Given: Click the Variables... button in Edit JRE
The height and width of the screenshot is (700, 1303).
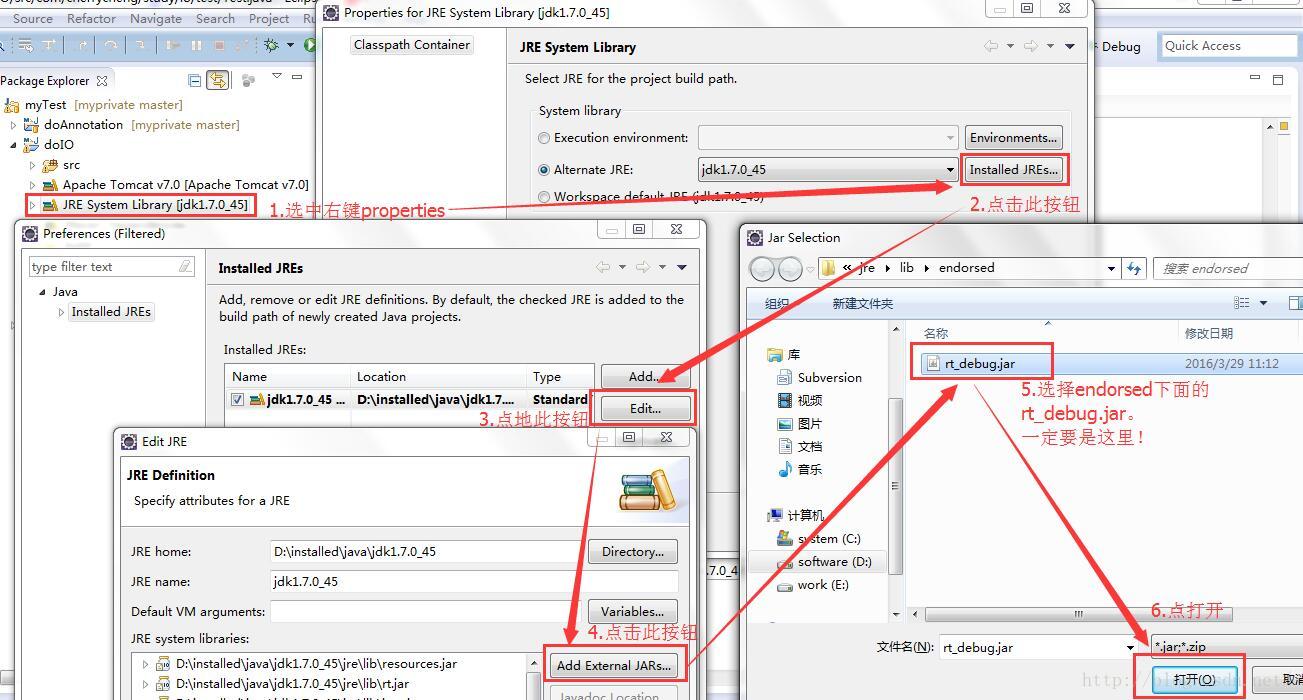Looking at the screenshot, I should coord(633,612).
